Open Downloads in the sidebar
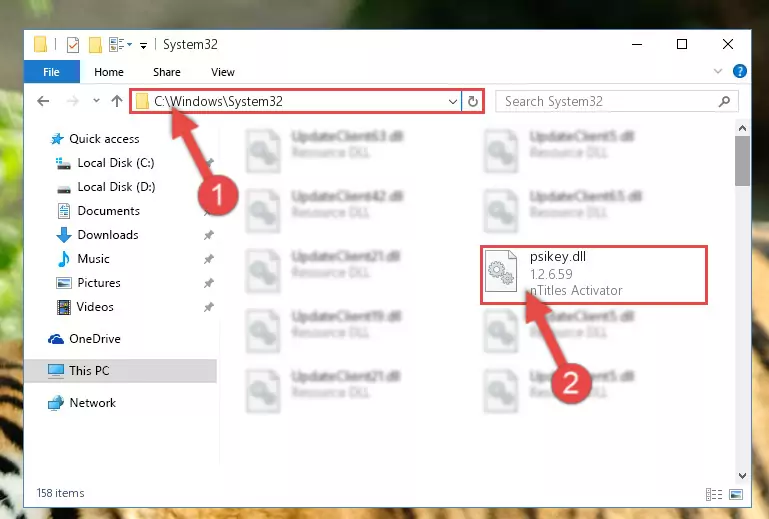 click(98, 235)
